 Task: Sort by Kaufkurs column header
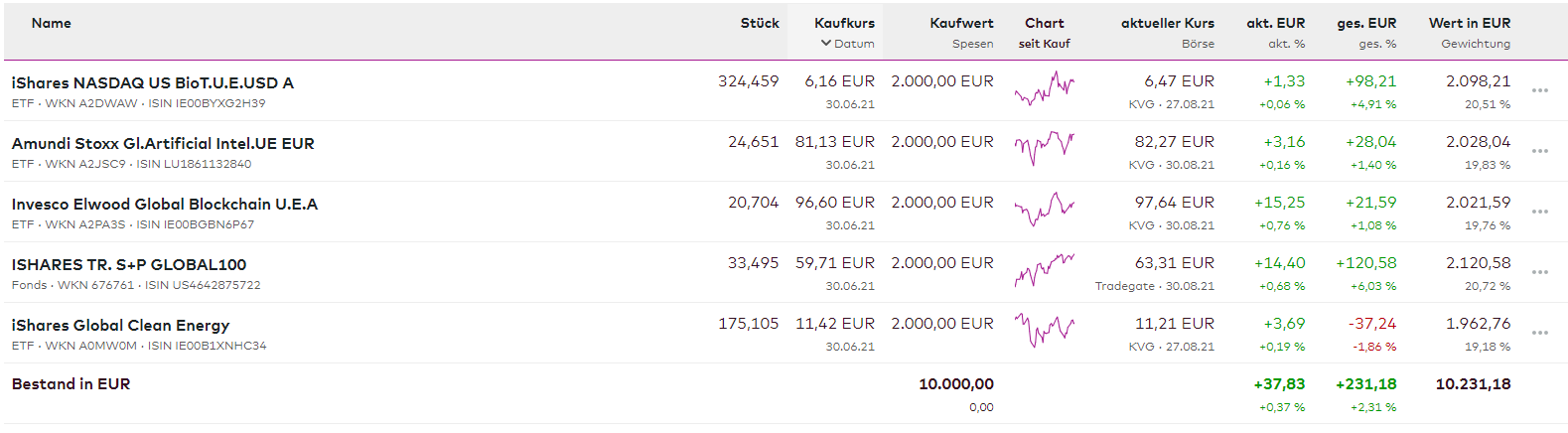pos(844,23)
